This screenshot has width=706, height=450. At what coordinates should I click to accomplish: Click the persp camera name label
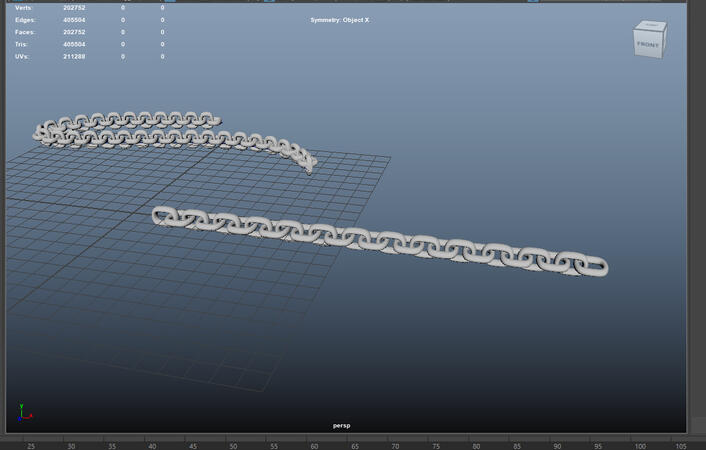(341, 425)
